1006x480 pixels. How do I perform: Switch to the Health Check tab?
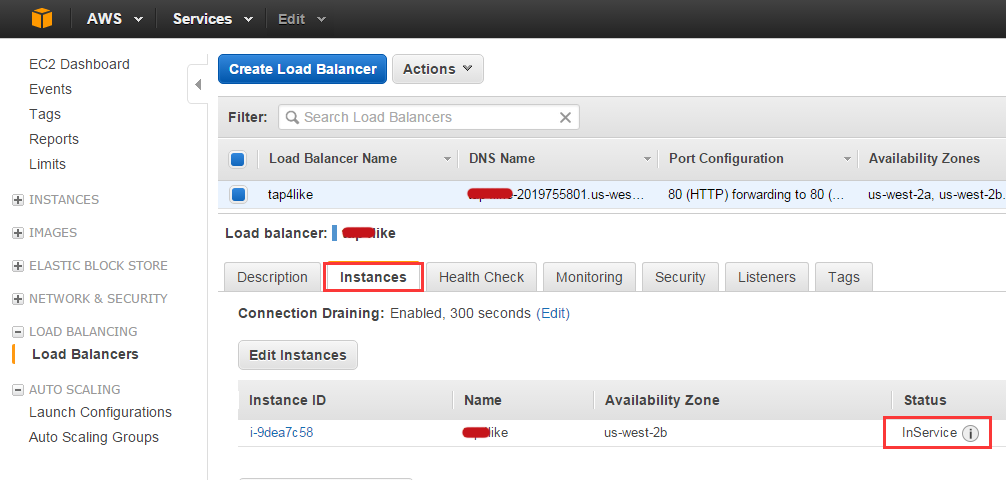point(481,277)
